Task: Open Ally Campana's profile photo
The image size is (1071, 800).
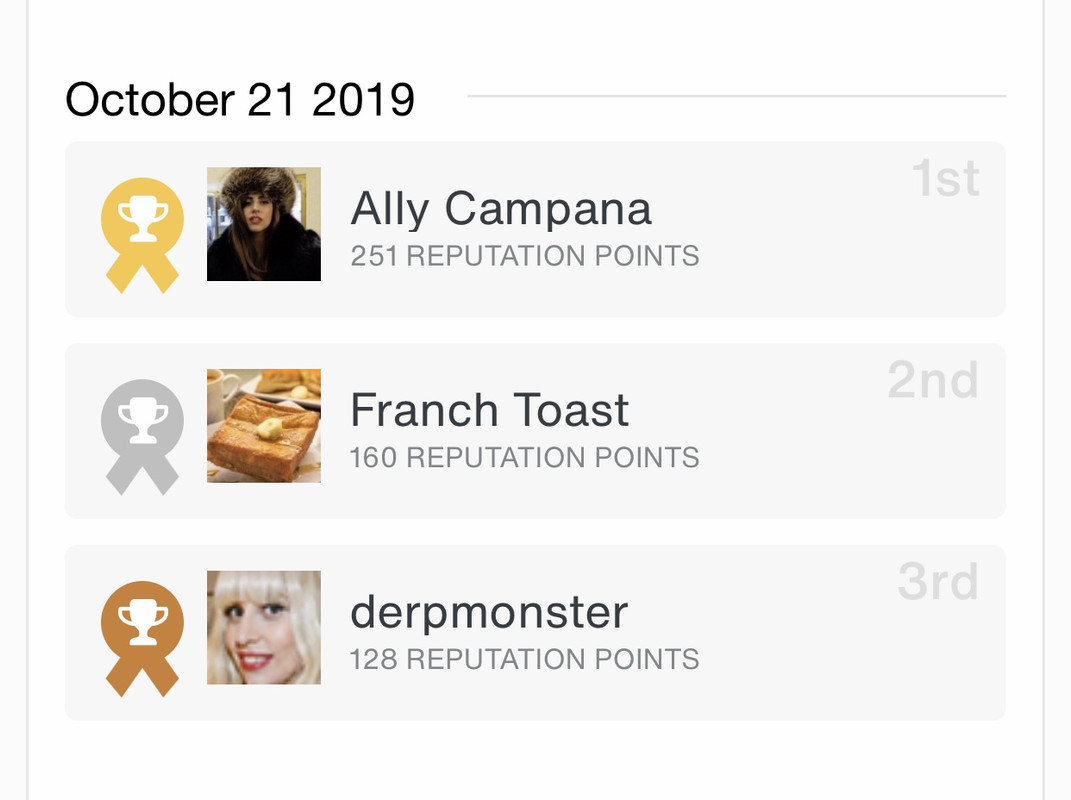Action: pos(264,224)
